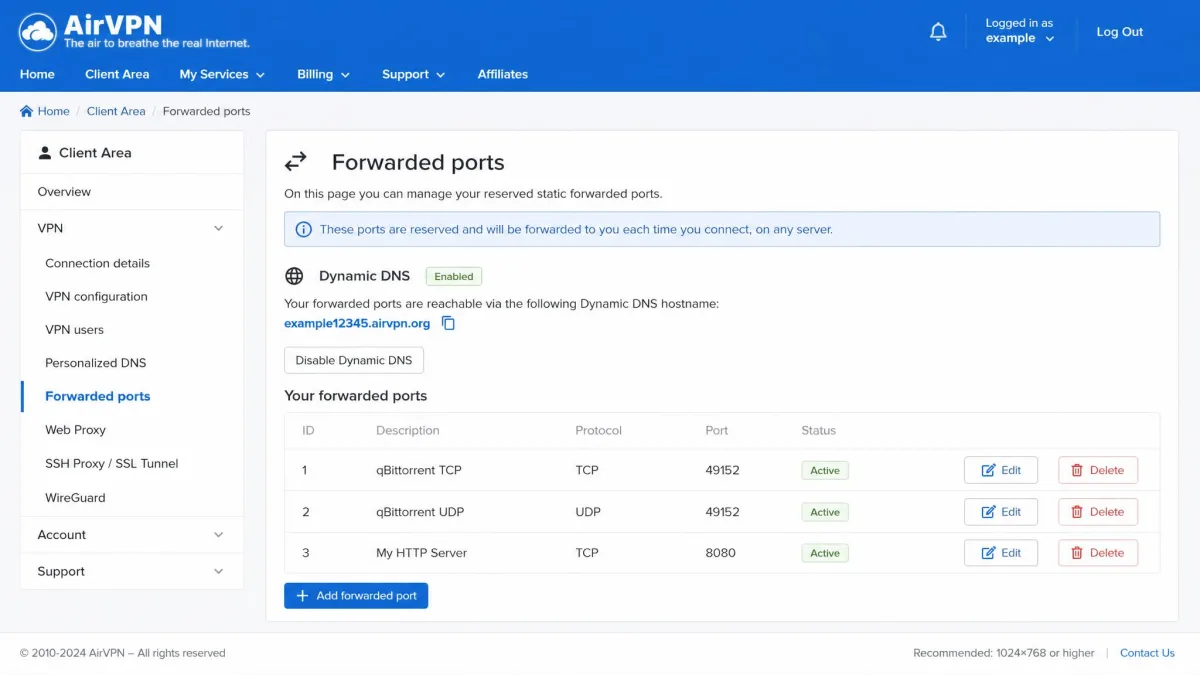Click the Port column header

click(717, 430)
